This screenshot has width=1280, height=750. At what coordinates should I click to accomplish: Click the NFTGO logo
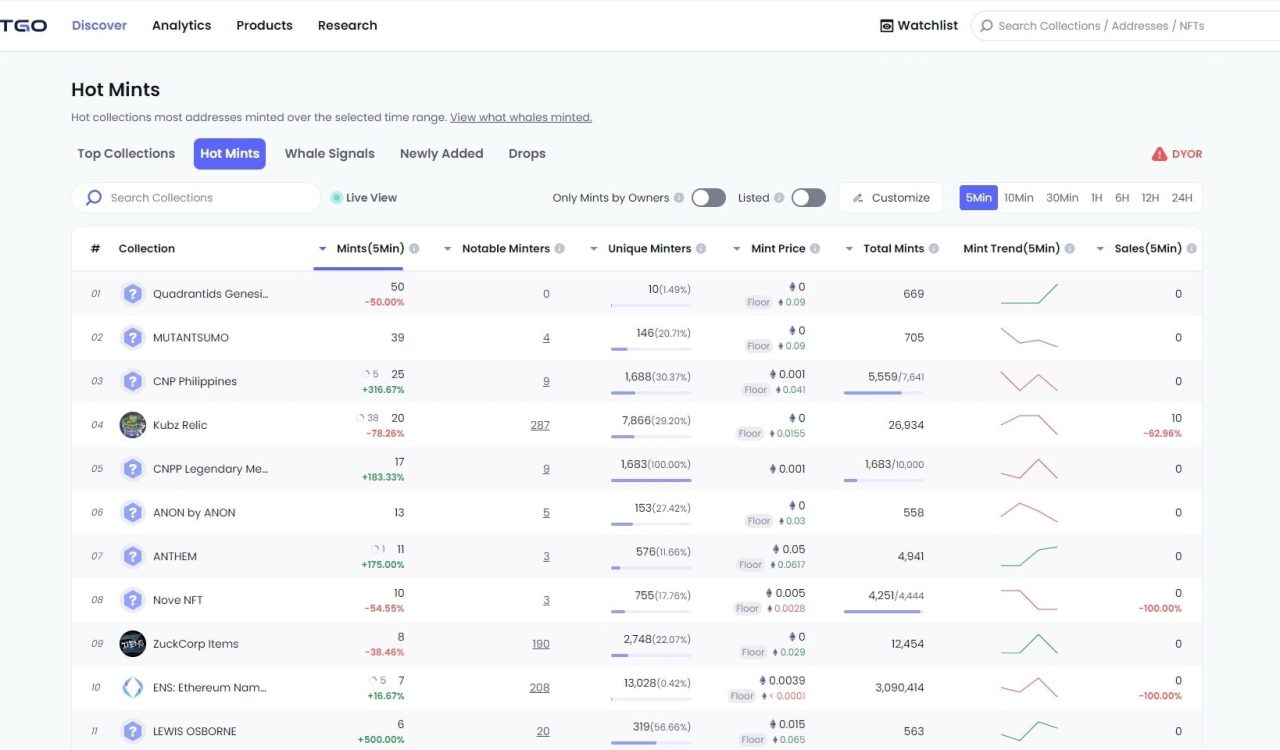tap(22, 25)
